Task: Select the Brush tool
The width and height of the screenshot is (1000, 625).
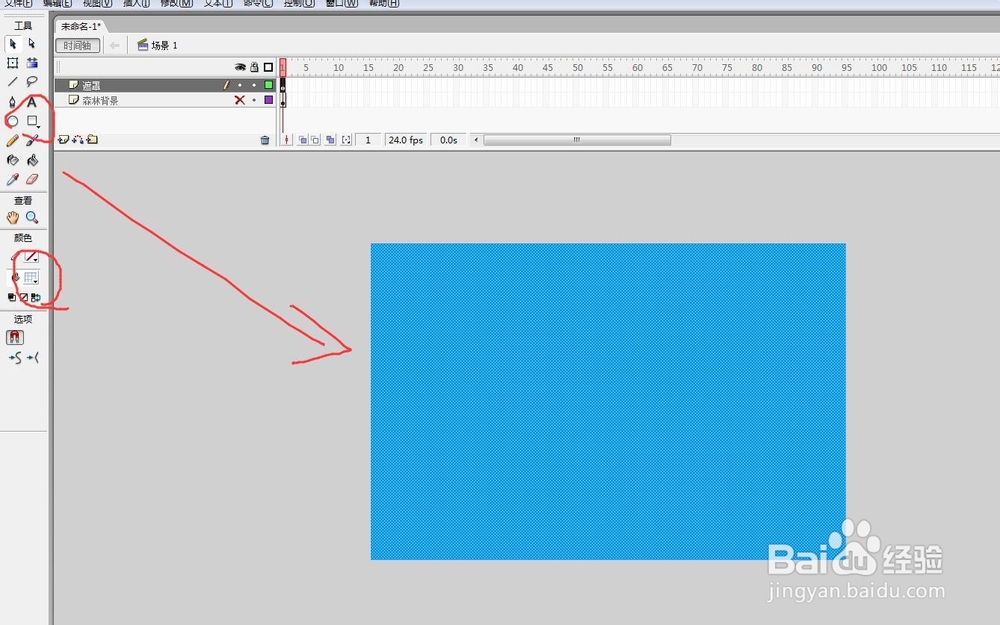Action: [32, 140]
